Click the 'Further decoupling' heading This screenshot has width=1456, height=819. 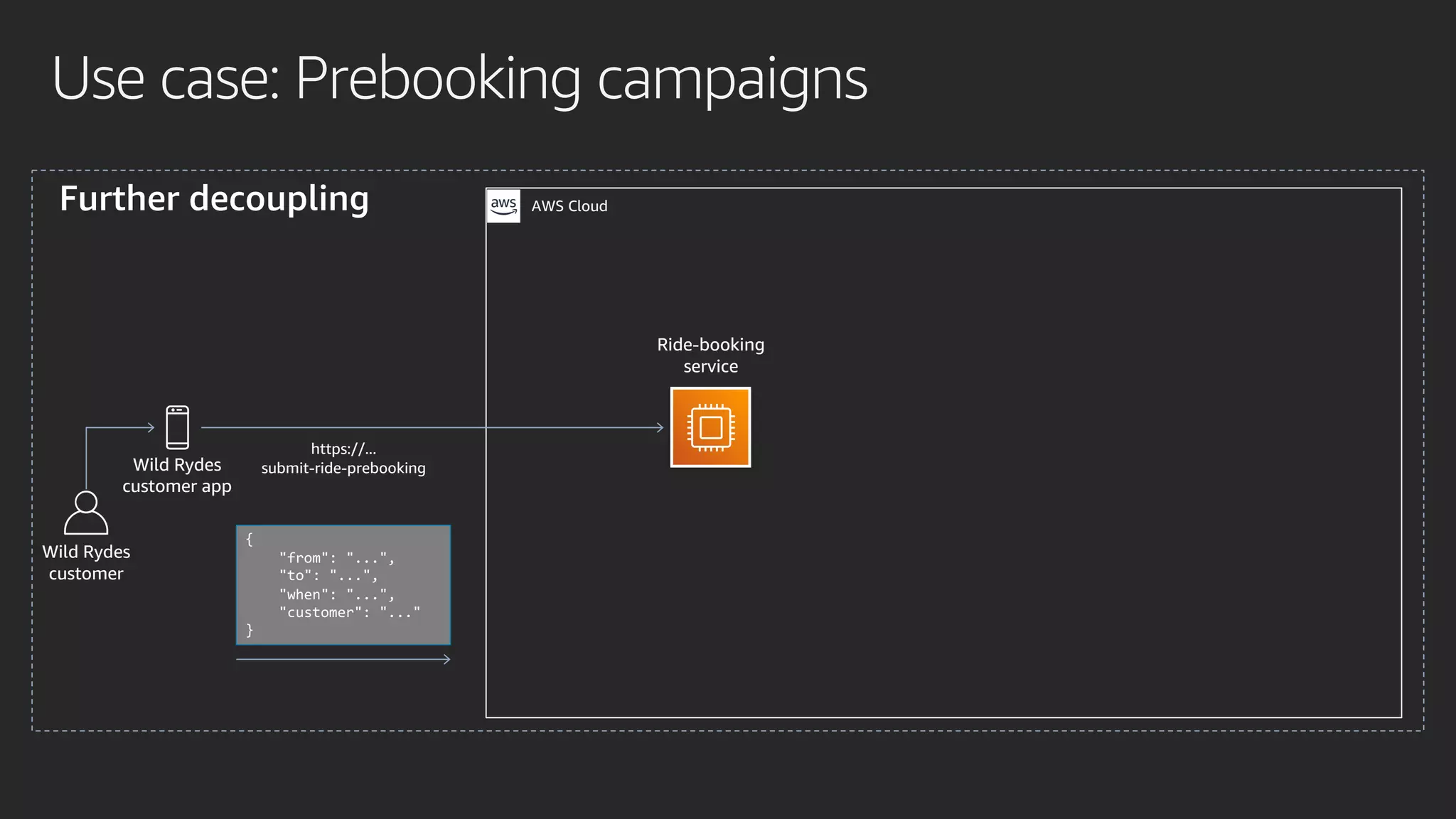(x=214, y=198)
